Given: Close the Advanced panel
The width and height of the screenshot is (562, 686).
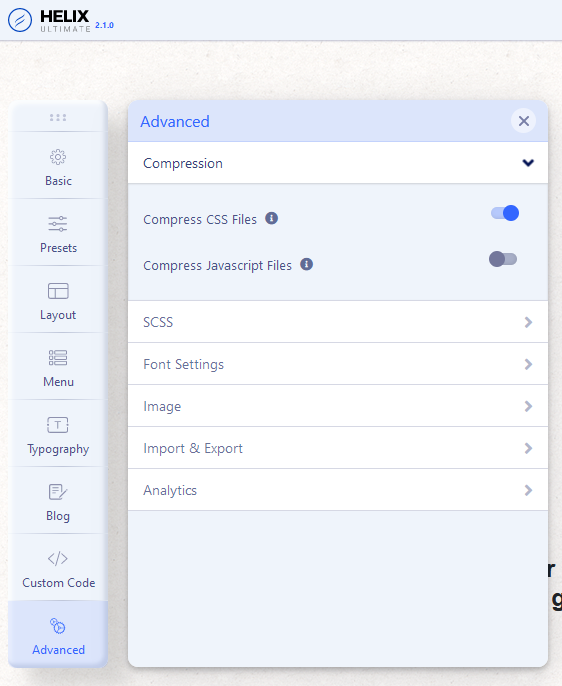Looking at the screenshot, I should click(x=524, y=121).
